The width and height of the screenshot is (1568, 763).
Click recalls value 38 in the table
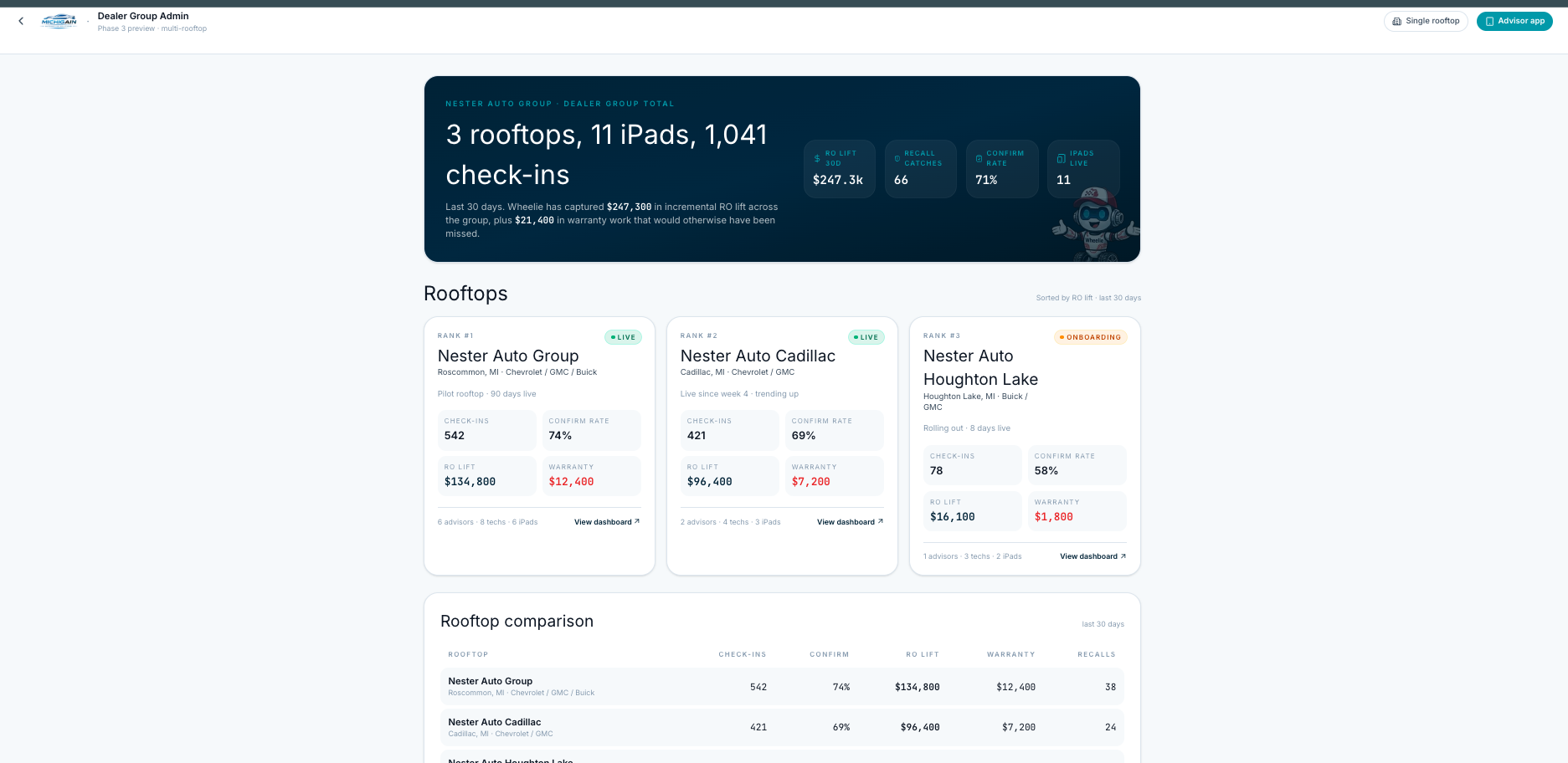(x=1110, y=687)
